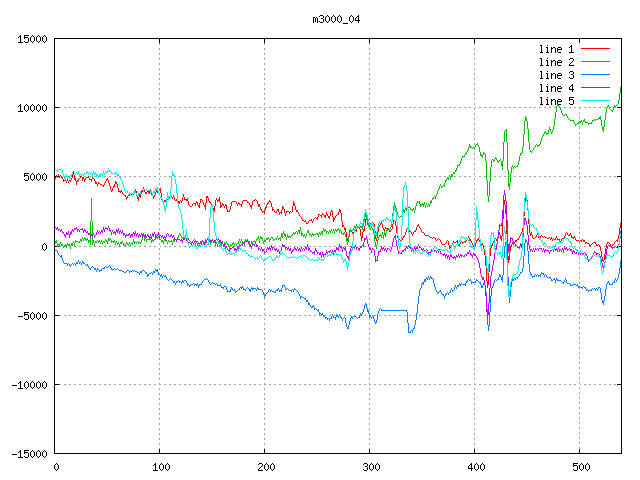Image resolution: width=640 pixels, height=480 pixels.
Task: Select the 'line 5' legend label
Action: [556, 101]
